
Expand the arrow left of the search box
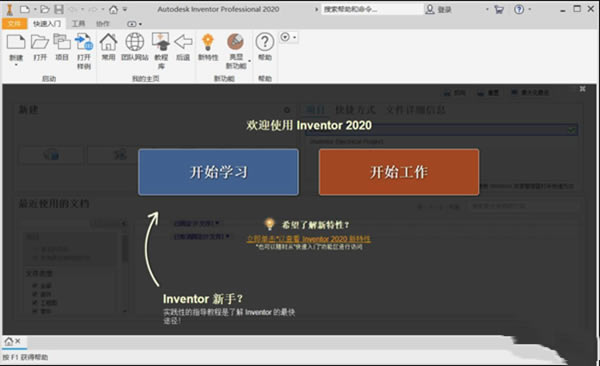[316, 9]
